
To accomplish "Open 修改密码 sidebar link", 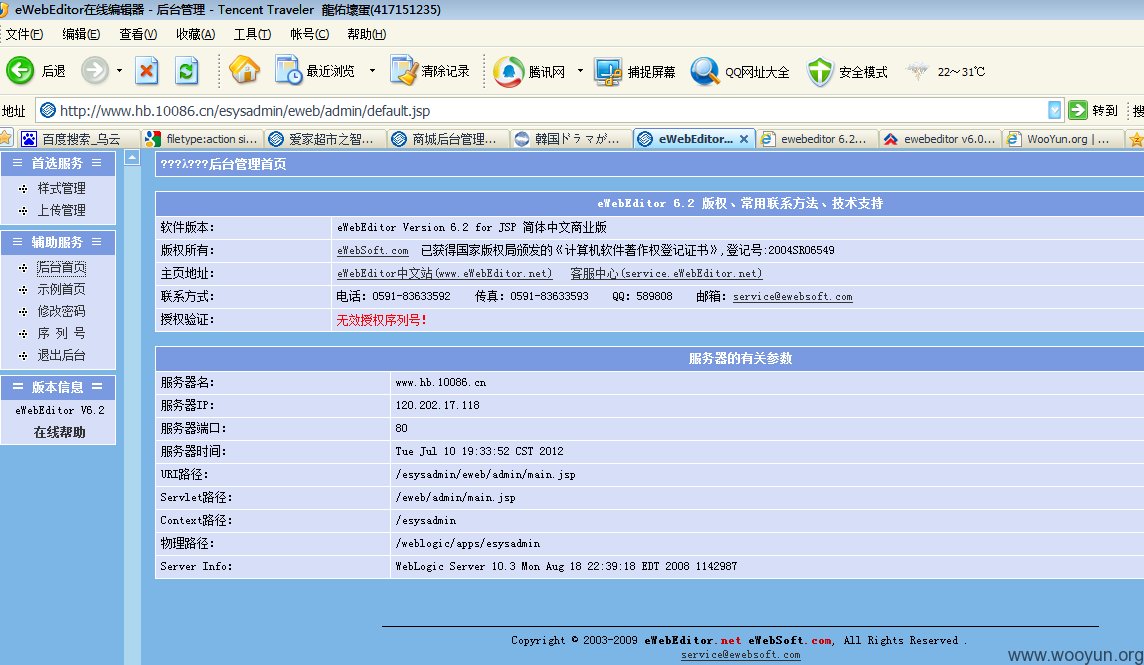I will point(61,311).
